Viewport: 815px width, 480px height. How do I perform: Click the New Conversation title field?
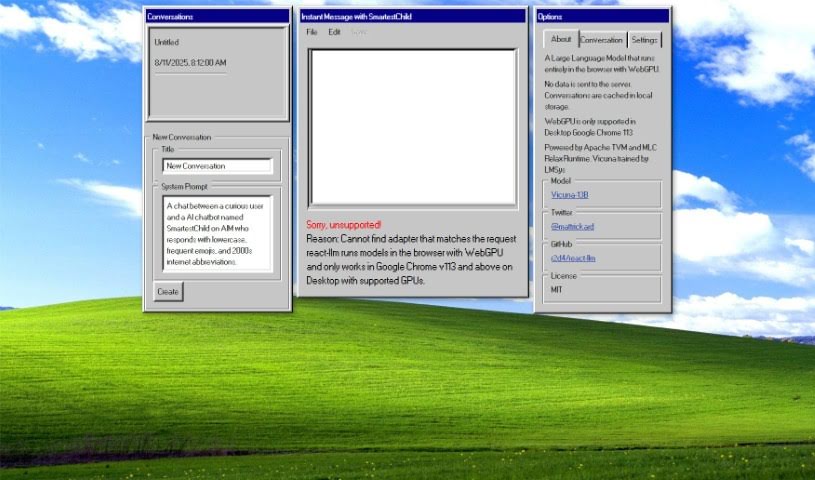(217, 166)
